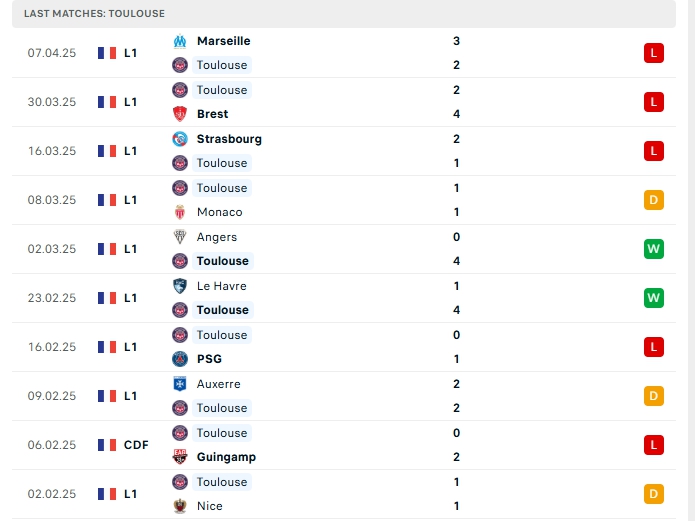
Task: Click the Last Matches: Toulouse header
Action: (94, 14)
